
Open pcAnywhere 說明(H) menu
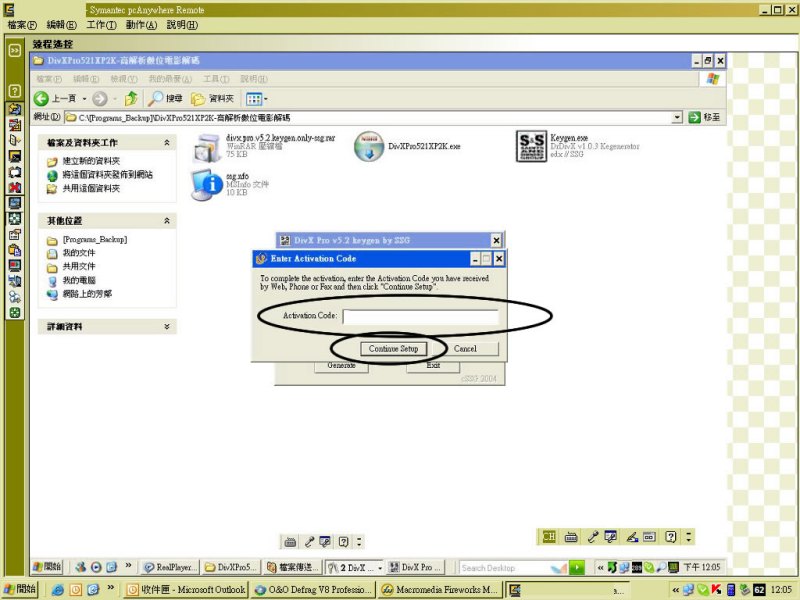[182, 25]
